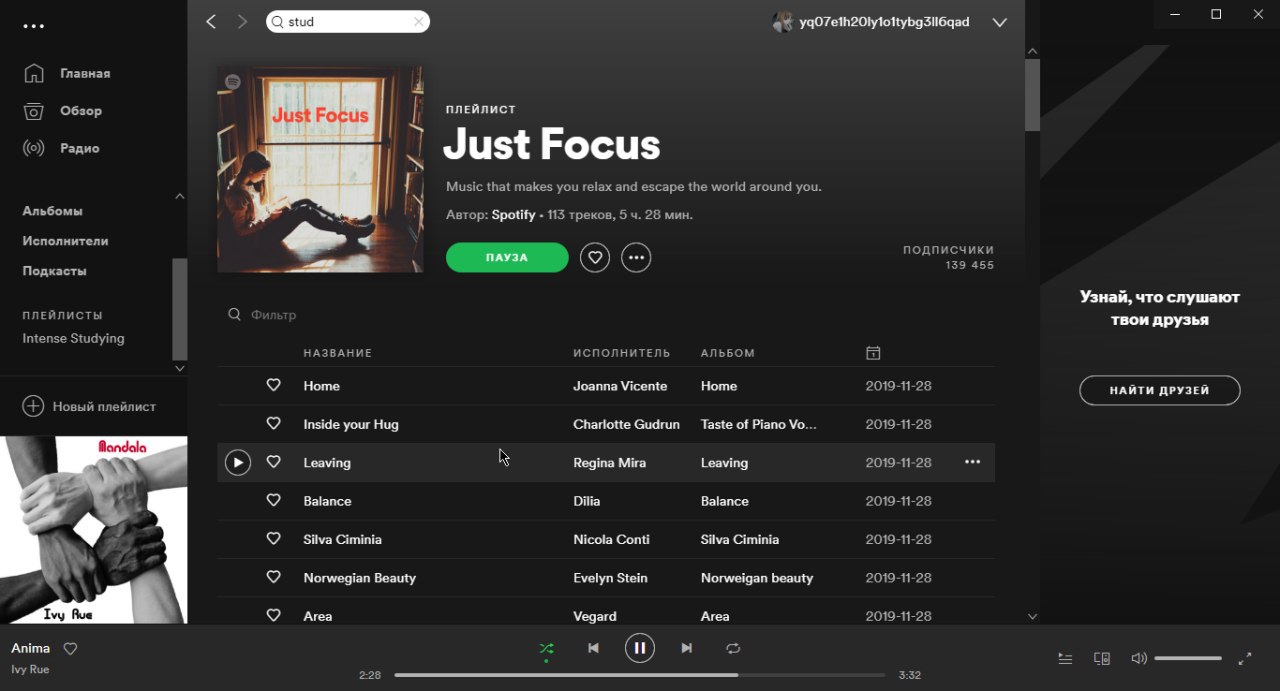Image resolution: width=1280 pixels, height=691 pixels.
Task: Like the track Area
Action: click(x=273, y=615)
